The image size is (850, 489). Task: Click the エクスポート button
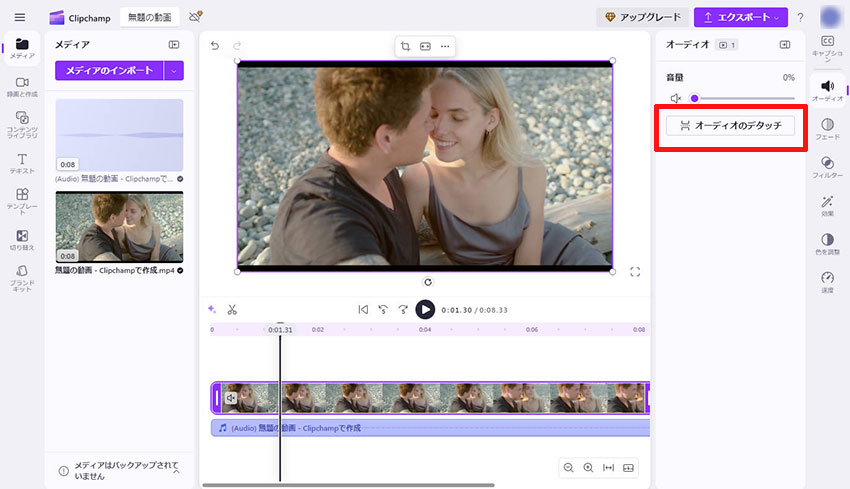[x=740, y=17]
